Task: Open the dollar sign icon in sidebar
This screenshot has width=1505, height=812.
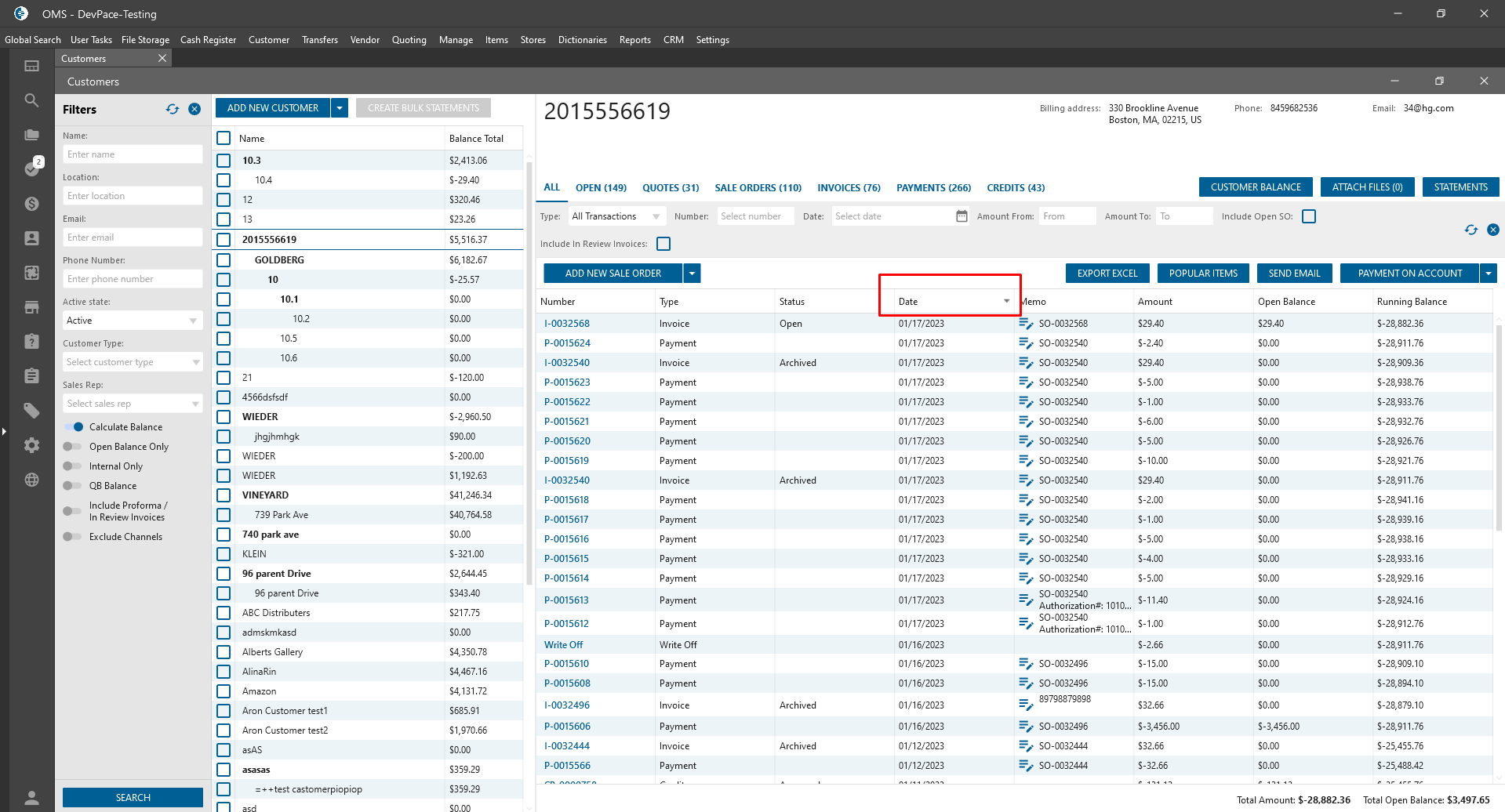Action: coord(31,204)
